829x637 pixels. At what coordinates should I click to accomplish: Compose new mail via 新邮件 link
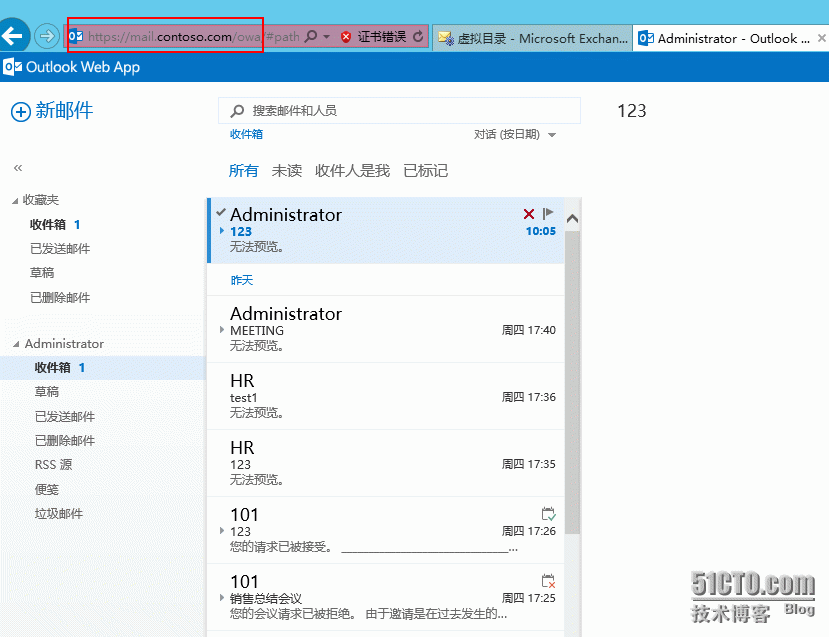pos(64,110)
